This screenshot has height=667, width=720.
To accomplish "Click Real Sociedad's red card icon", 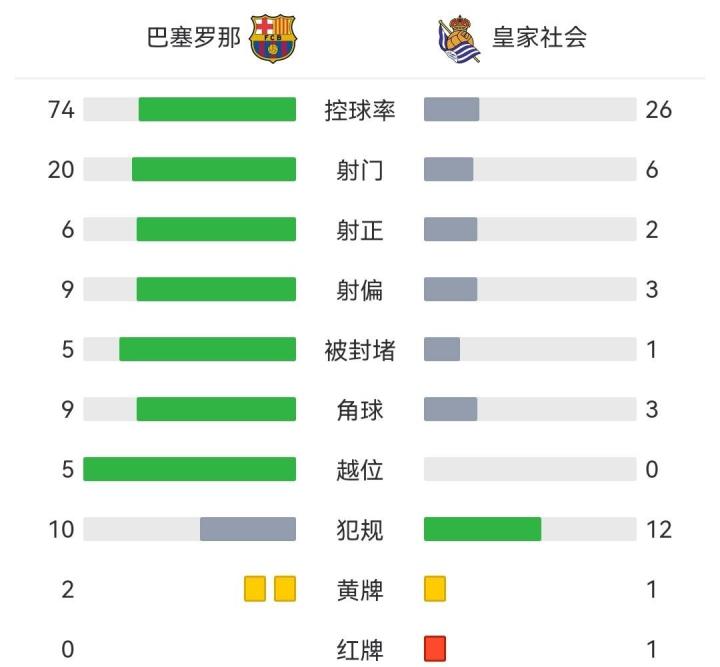I will coord(435,649).
